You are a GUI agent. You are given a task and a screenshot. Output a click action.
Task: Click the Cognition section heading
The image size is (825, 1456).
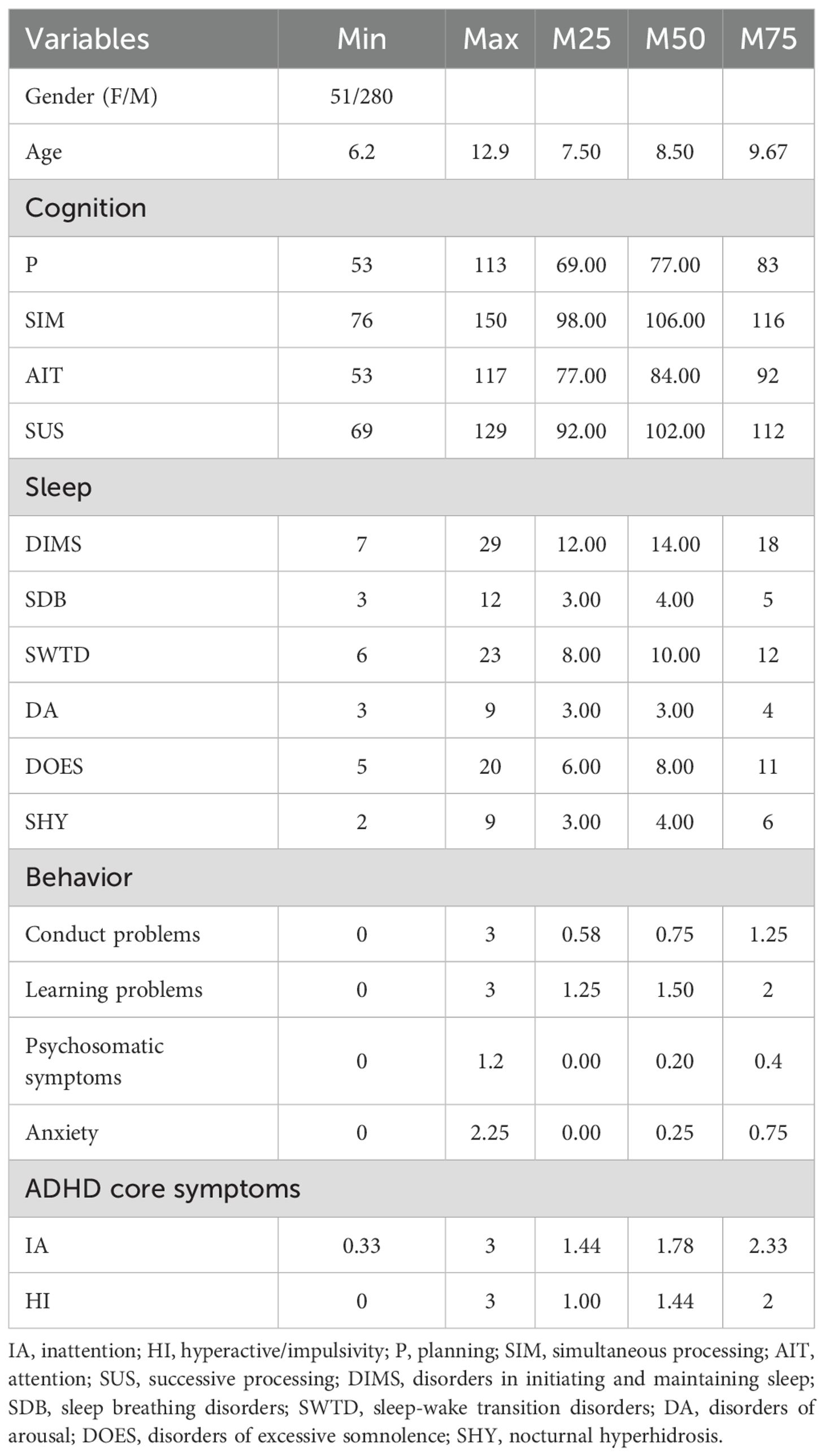85,207
